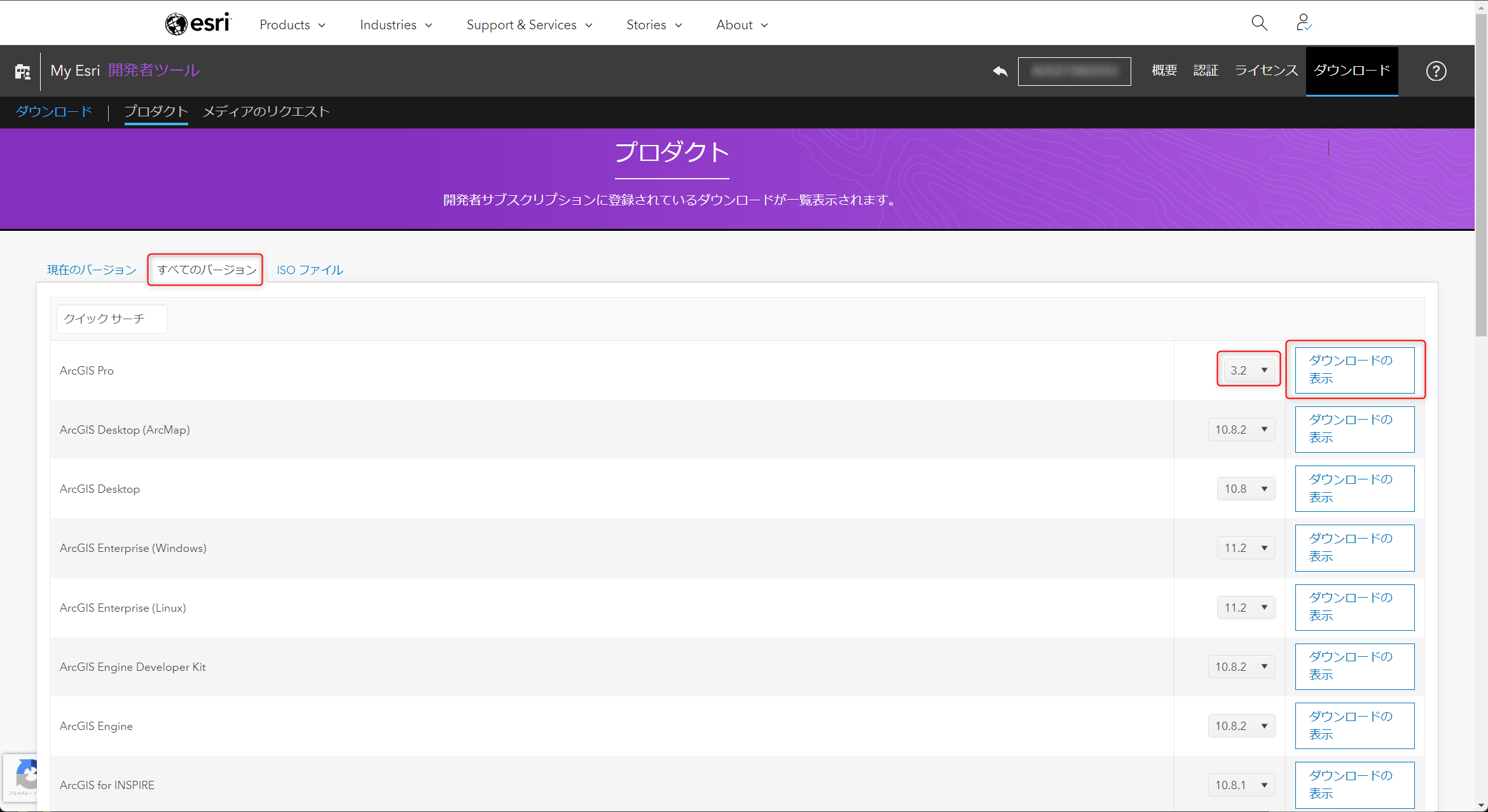Viewport: 1488px width, 812px height.
Task: Switch to ライセンス tab
Action: (1266, 71)
